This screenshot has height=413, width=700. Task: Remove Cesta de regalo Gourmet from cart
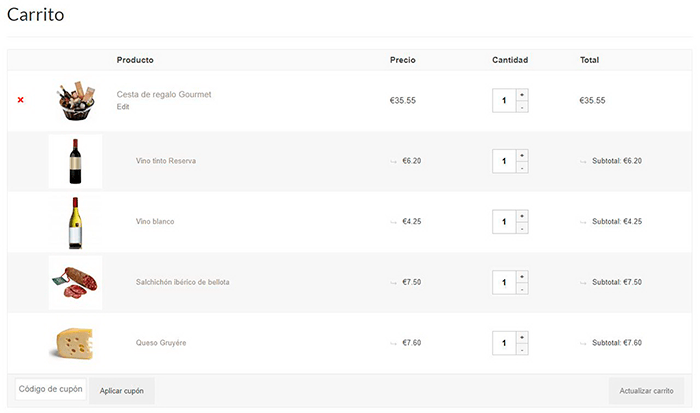point(20,100)
